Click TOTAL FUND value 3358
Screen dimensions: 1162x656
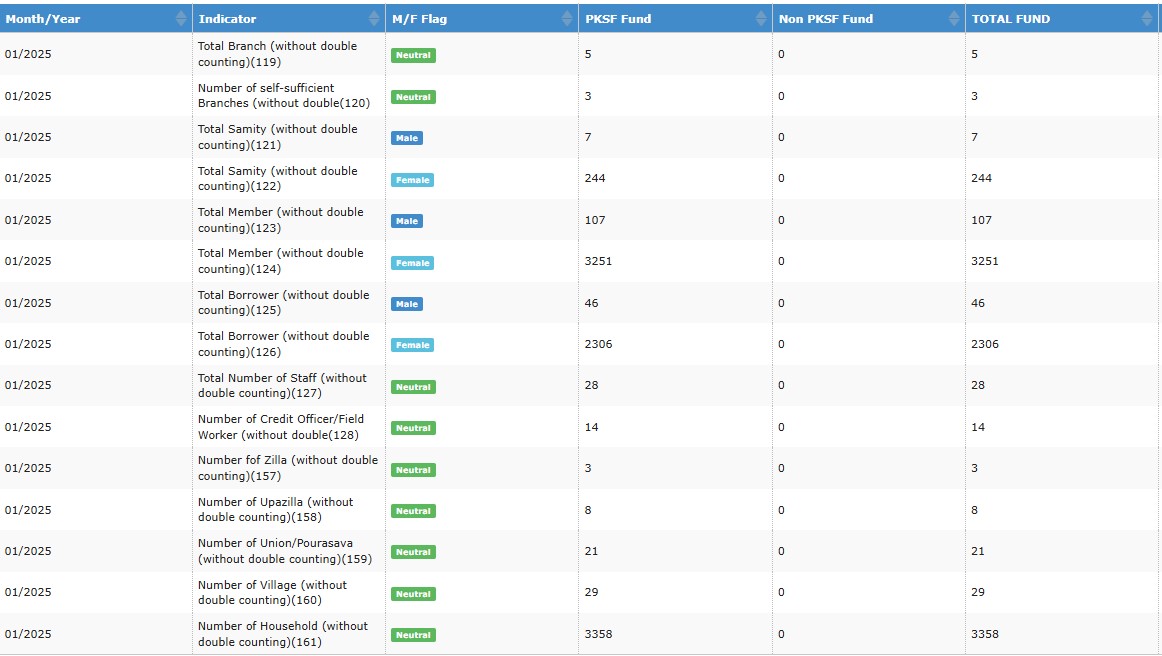pyautogui.click(x=984, y=634)
